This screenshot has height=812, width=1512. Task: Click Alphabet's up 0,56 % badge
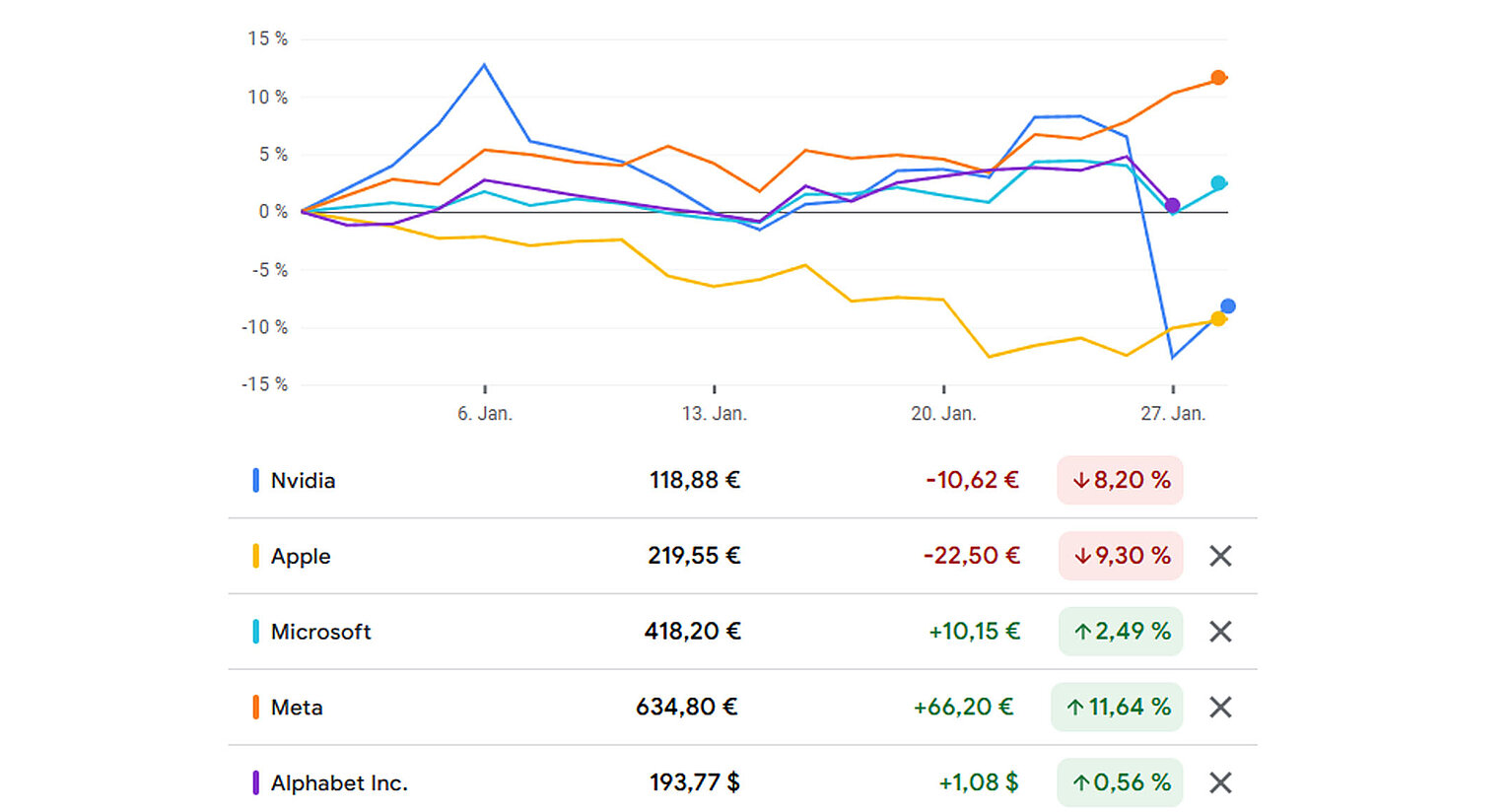1121,782
